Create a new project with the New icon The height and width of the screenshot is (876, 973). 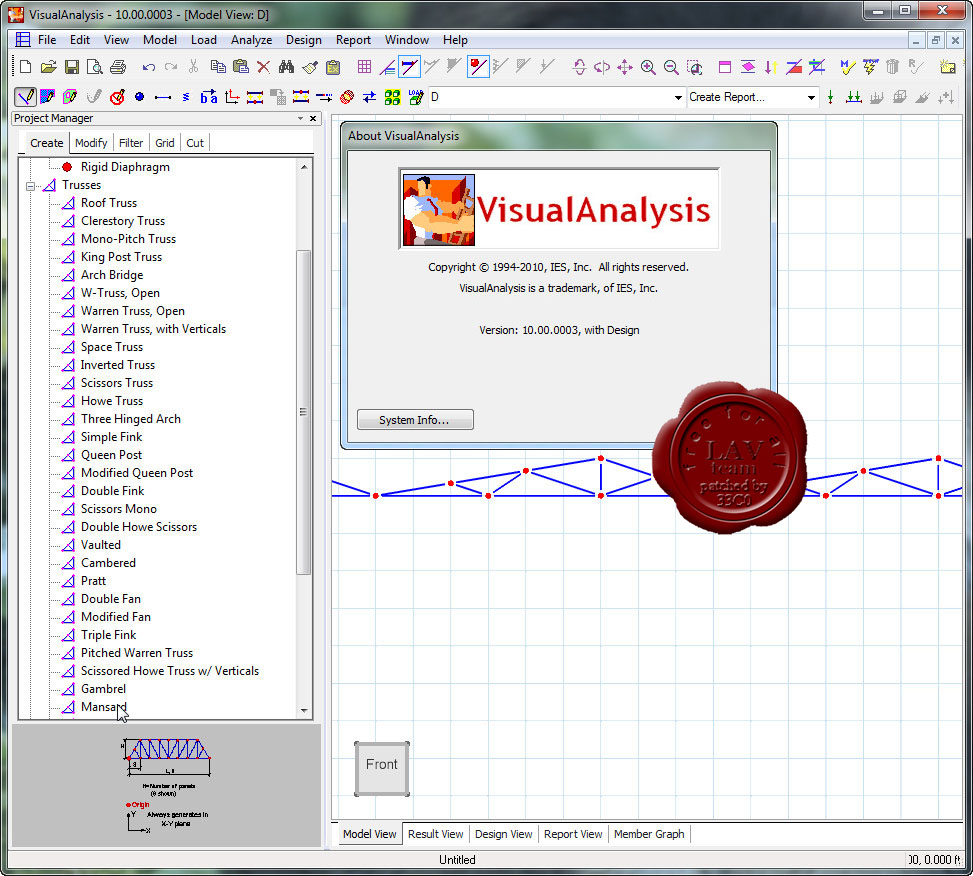pyautogui.click(x=25, y=67)
